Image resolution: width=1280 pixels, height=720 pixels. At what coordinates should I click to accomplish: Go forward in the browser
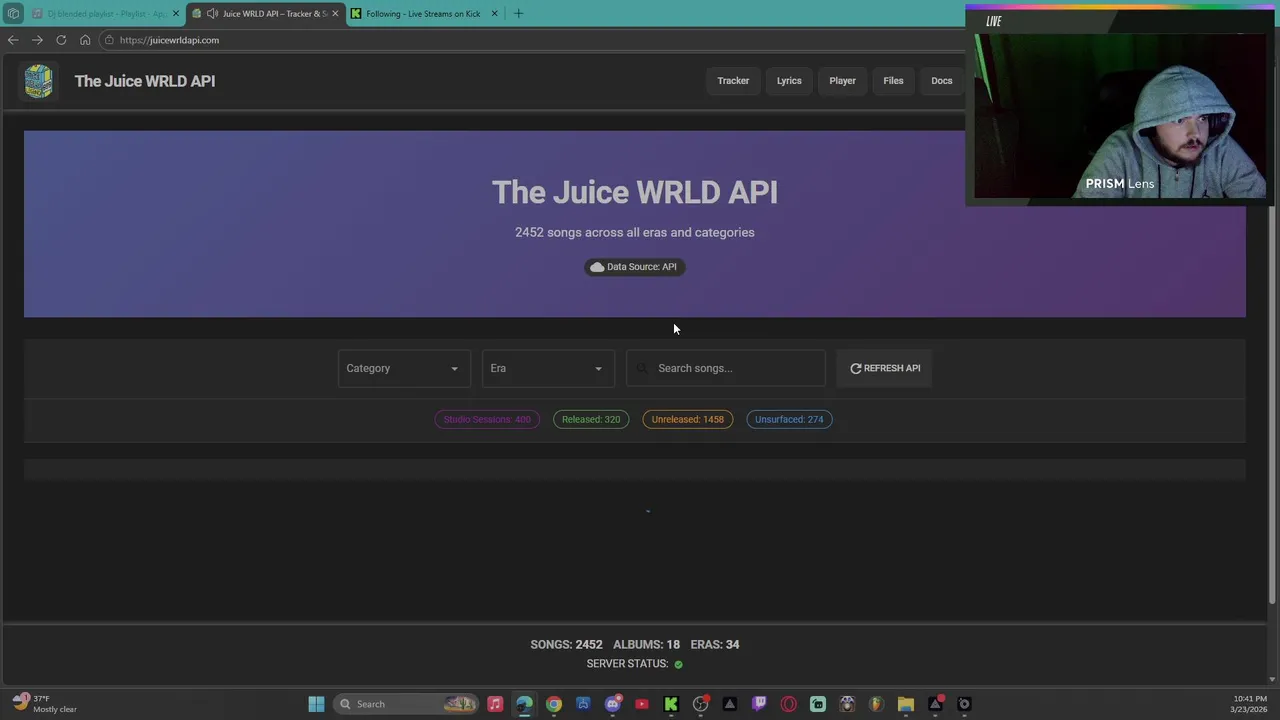coord(37,40)
